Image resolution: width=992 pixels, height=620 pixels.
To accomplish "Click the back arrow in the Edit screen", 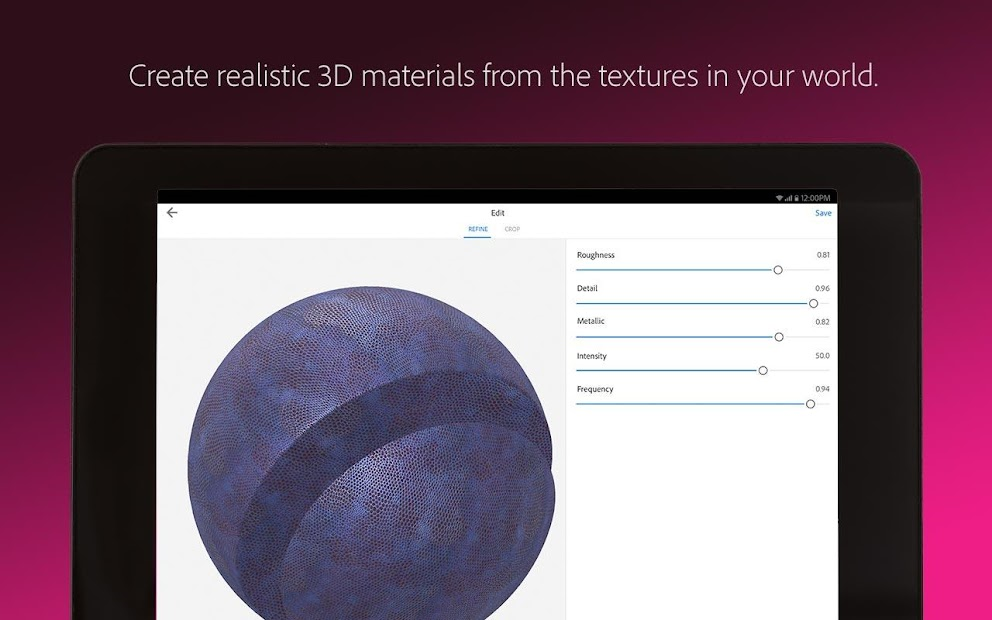I will coord(171,212).
